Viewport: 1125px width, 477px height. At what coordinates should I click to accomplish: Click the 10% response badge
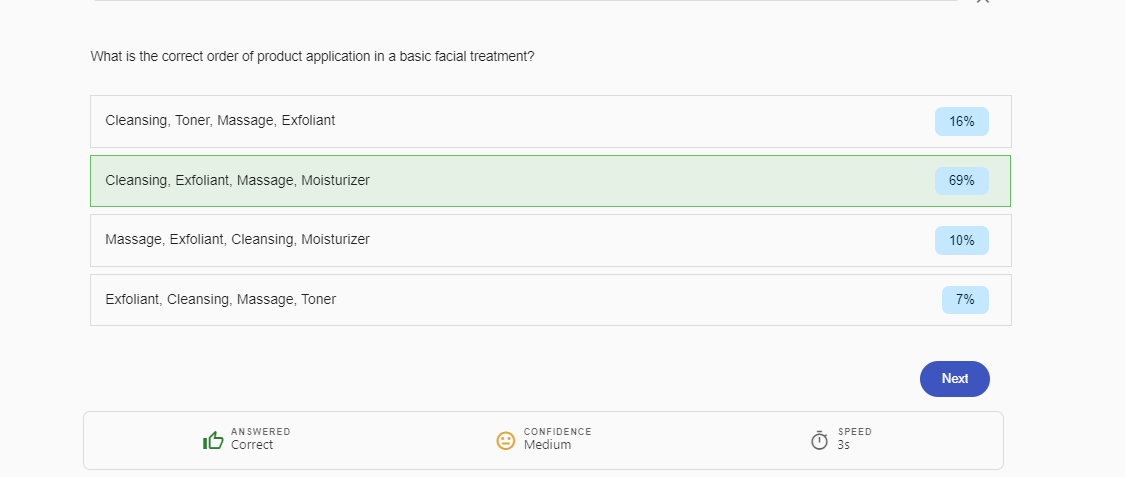(962, 241)
